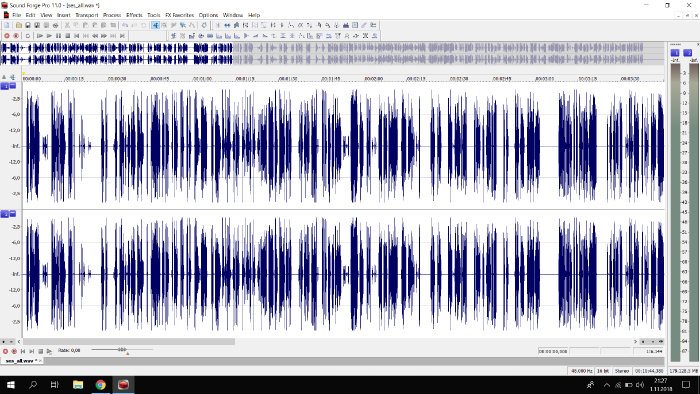Open Google Chrome from the taskbar
This screenshot has width=700, height=394.
[x=100, y=385]
